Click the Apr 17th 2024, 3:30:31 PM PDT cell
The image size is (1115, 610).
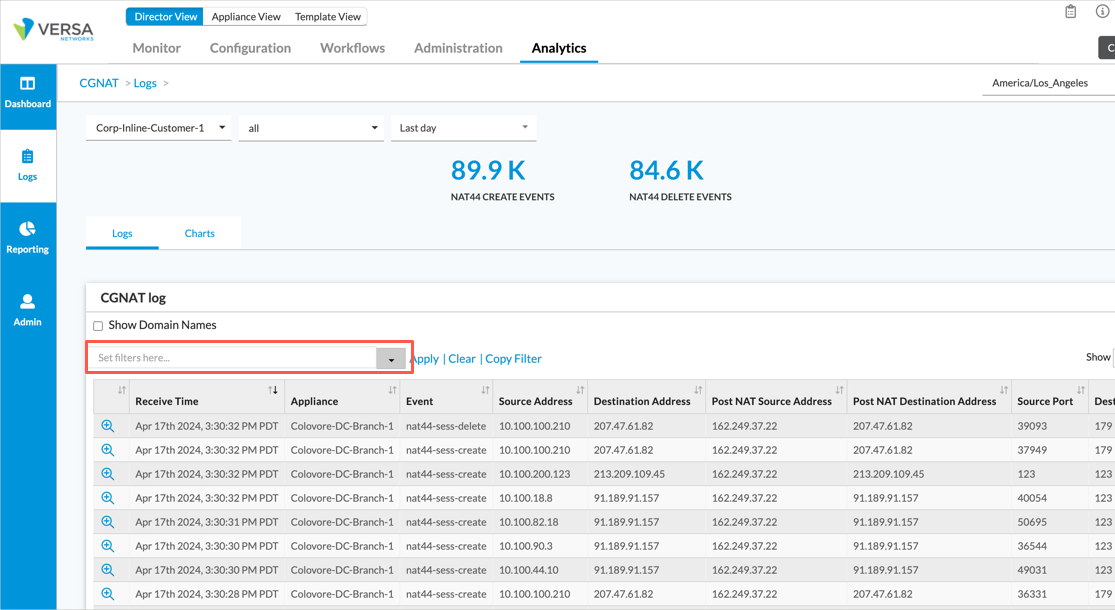pos(207,522)
